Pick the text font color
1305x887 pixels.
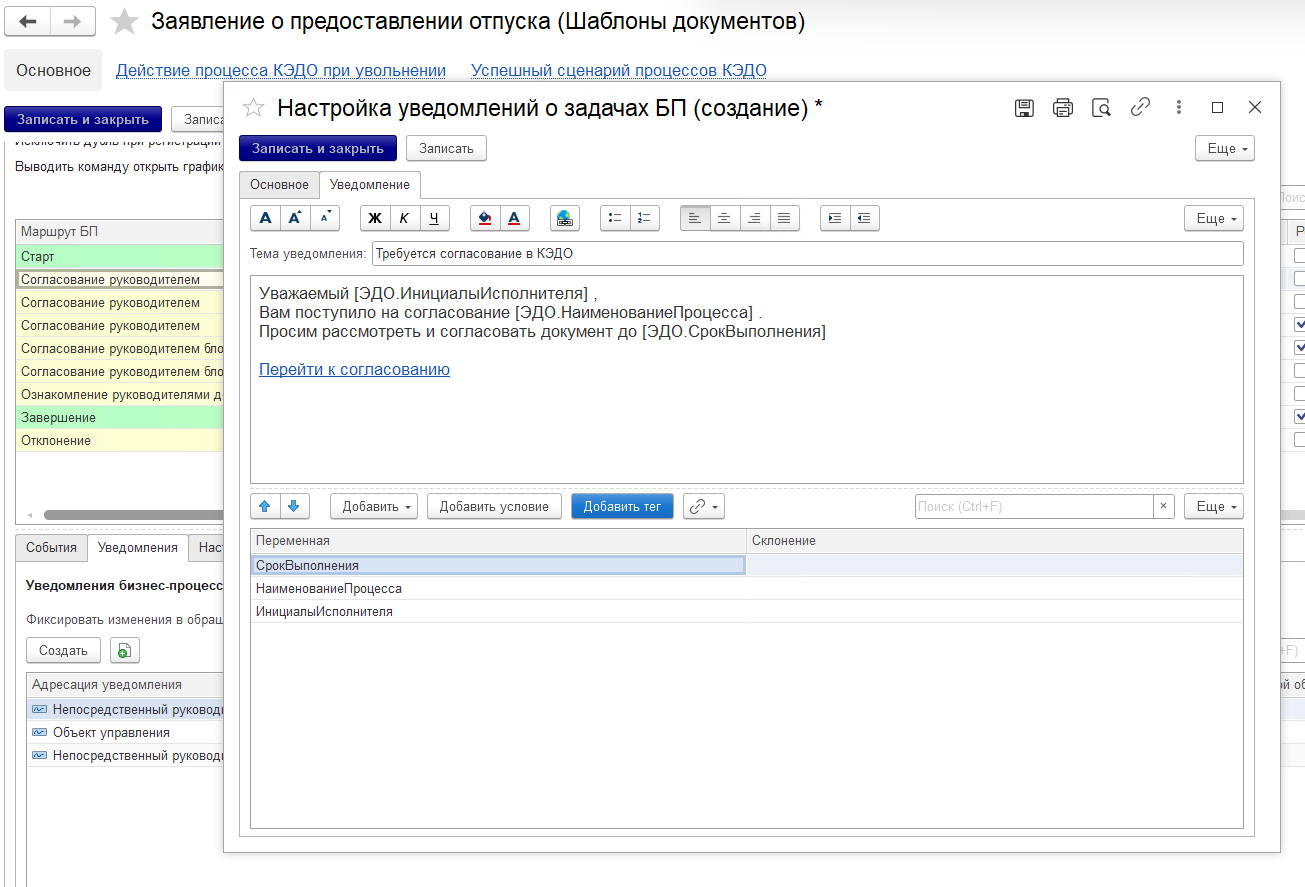(515, 218)
